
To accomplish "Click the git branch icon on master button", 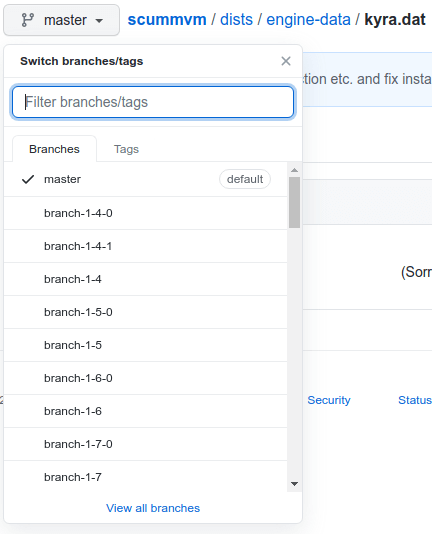I will (28, 20).
